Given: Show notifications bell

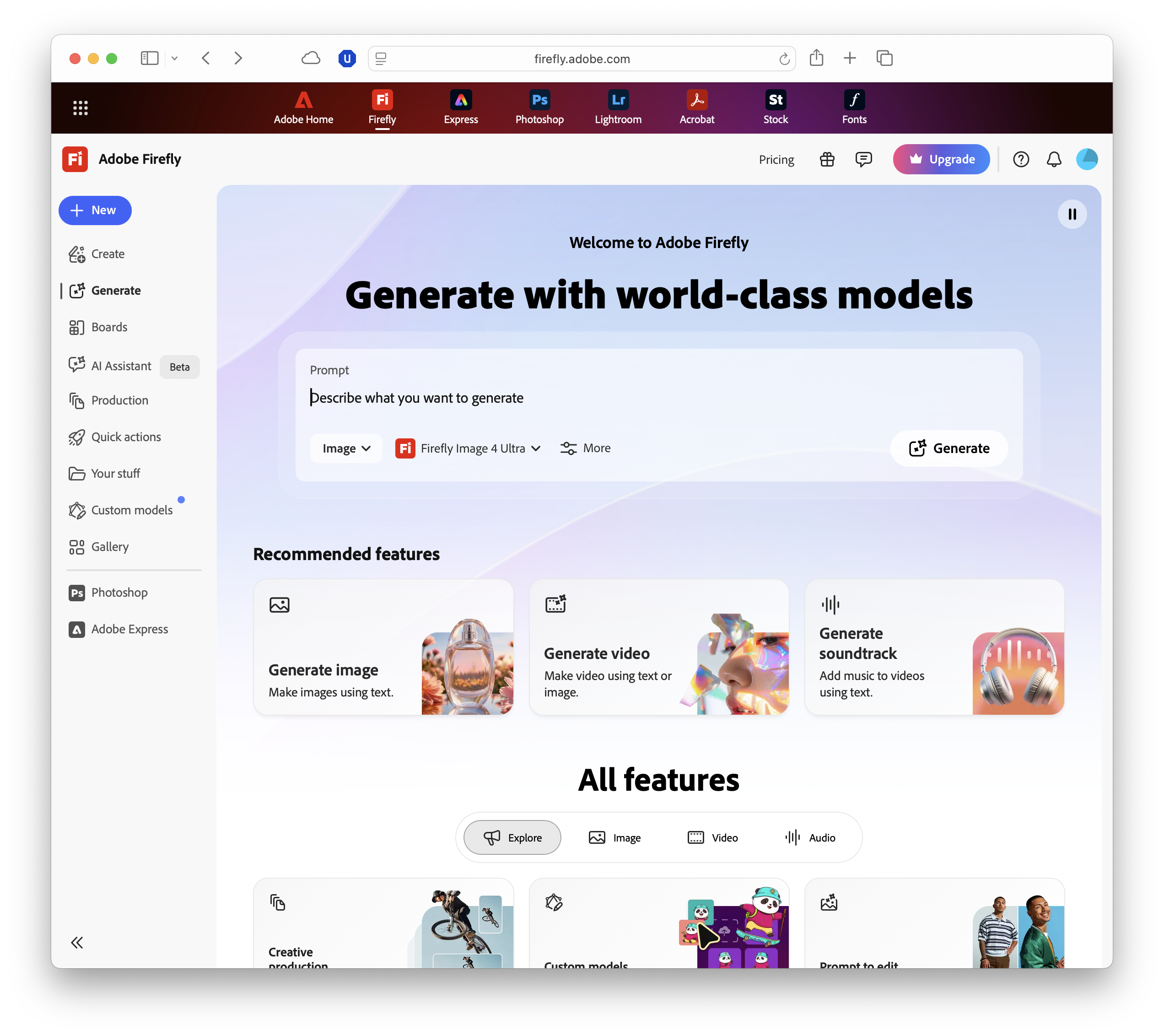Looking at the screenshot, I should click(x=1054, y=159).
